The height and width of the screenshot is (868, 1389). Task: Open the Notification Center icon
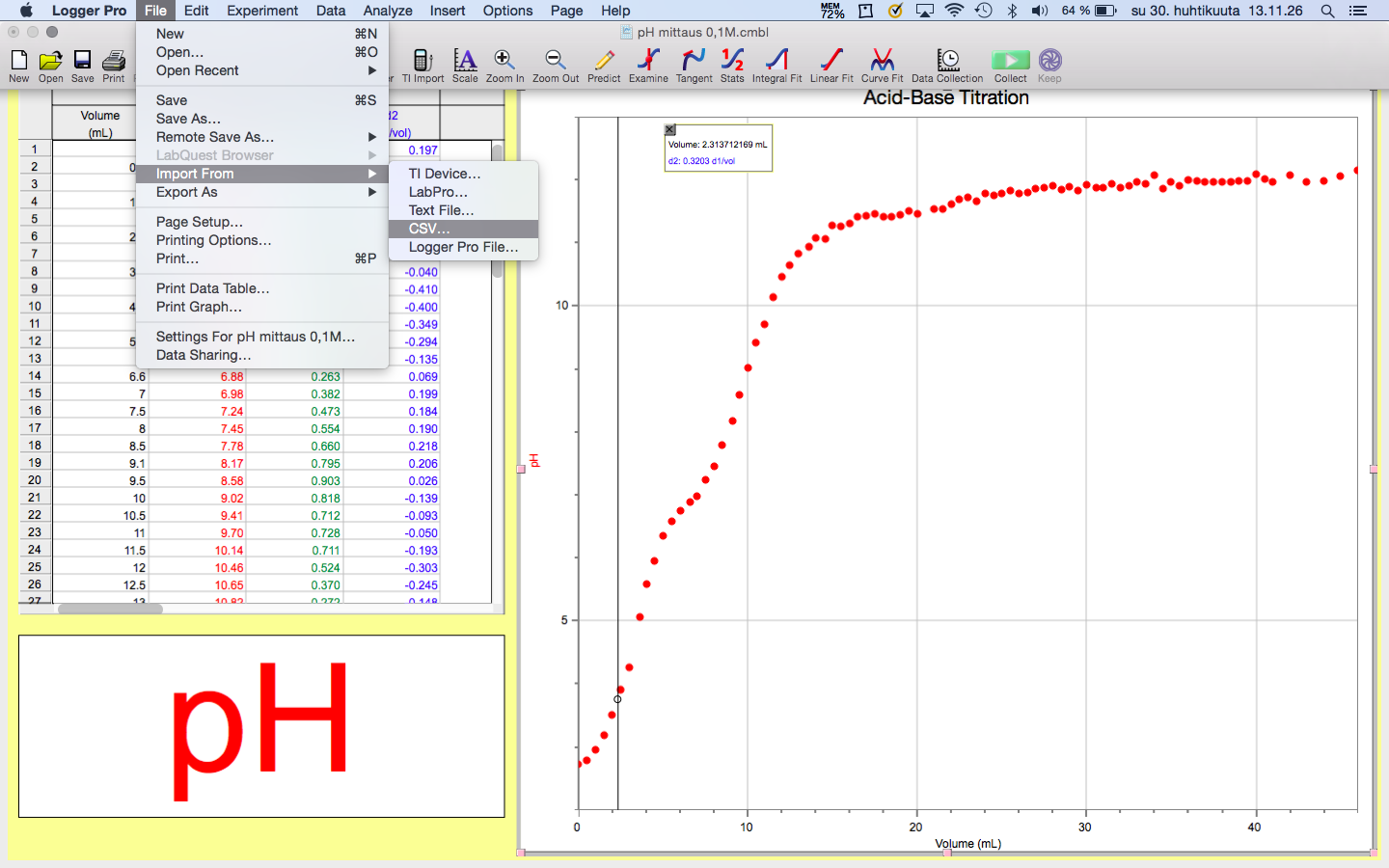tap(1358, 11)
